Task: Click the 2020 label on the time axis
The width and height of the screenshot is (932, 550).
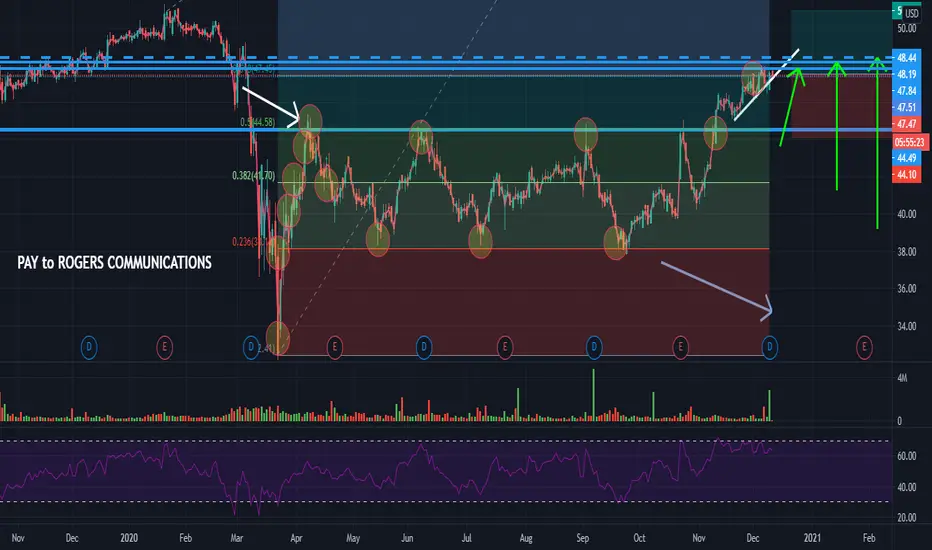Action: pyautogui.click(x=128, y=538)
